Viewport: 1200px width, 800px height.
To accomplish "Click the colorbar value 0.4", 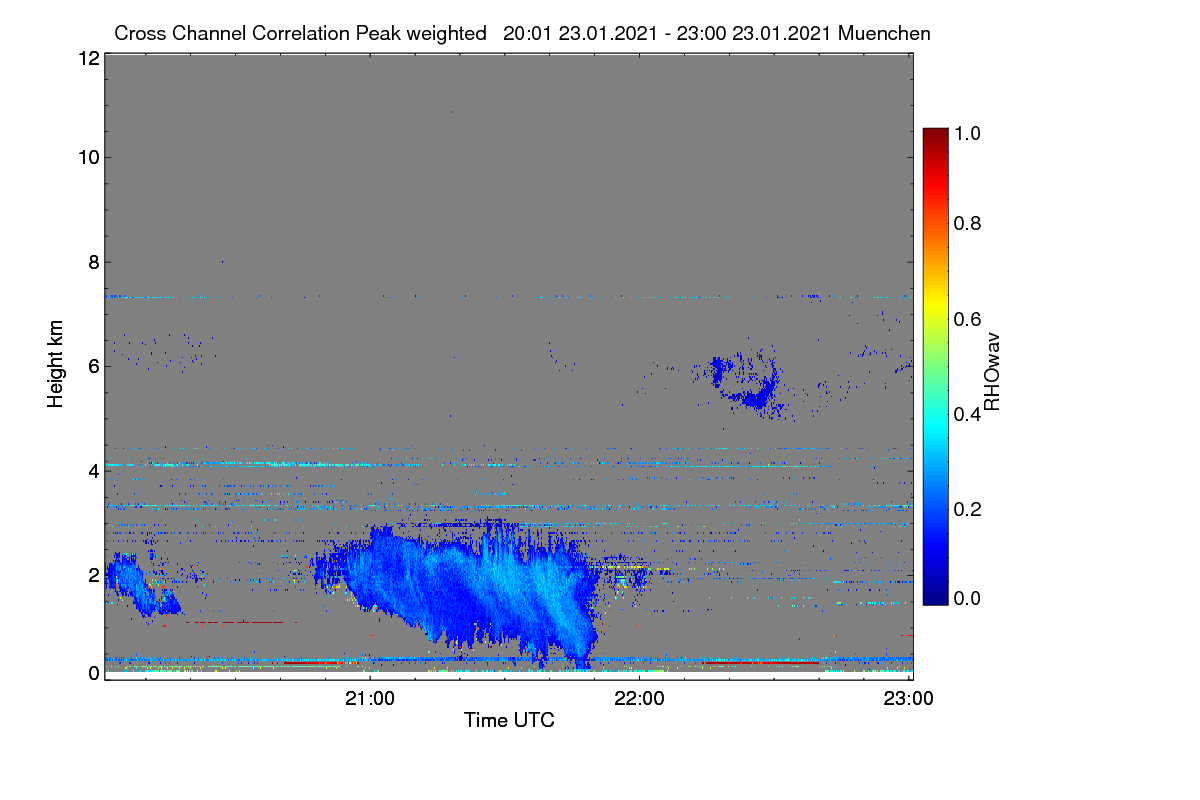I will tap(969, 413).
